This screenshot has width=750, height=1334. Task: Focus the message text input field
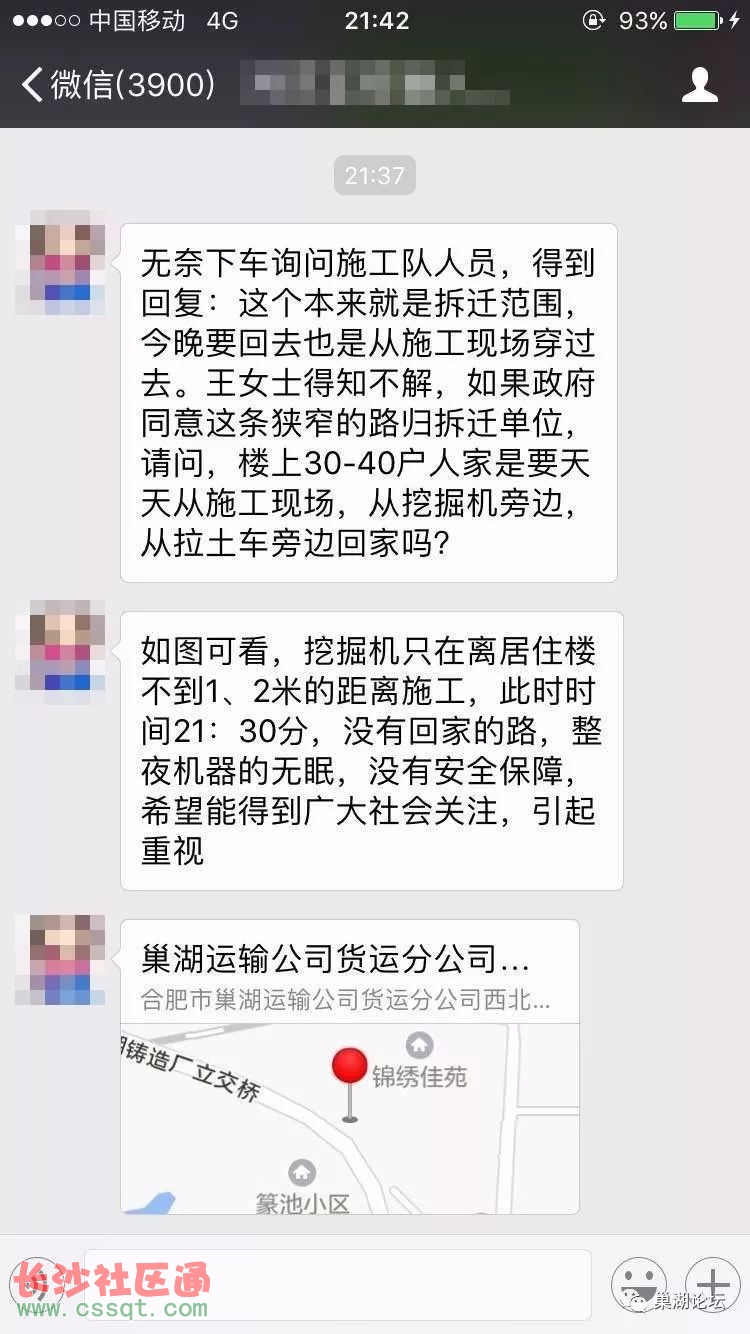[338, 1284]
